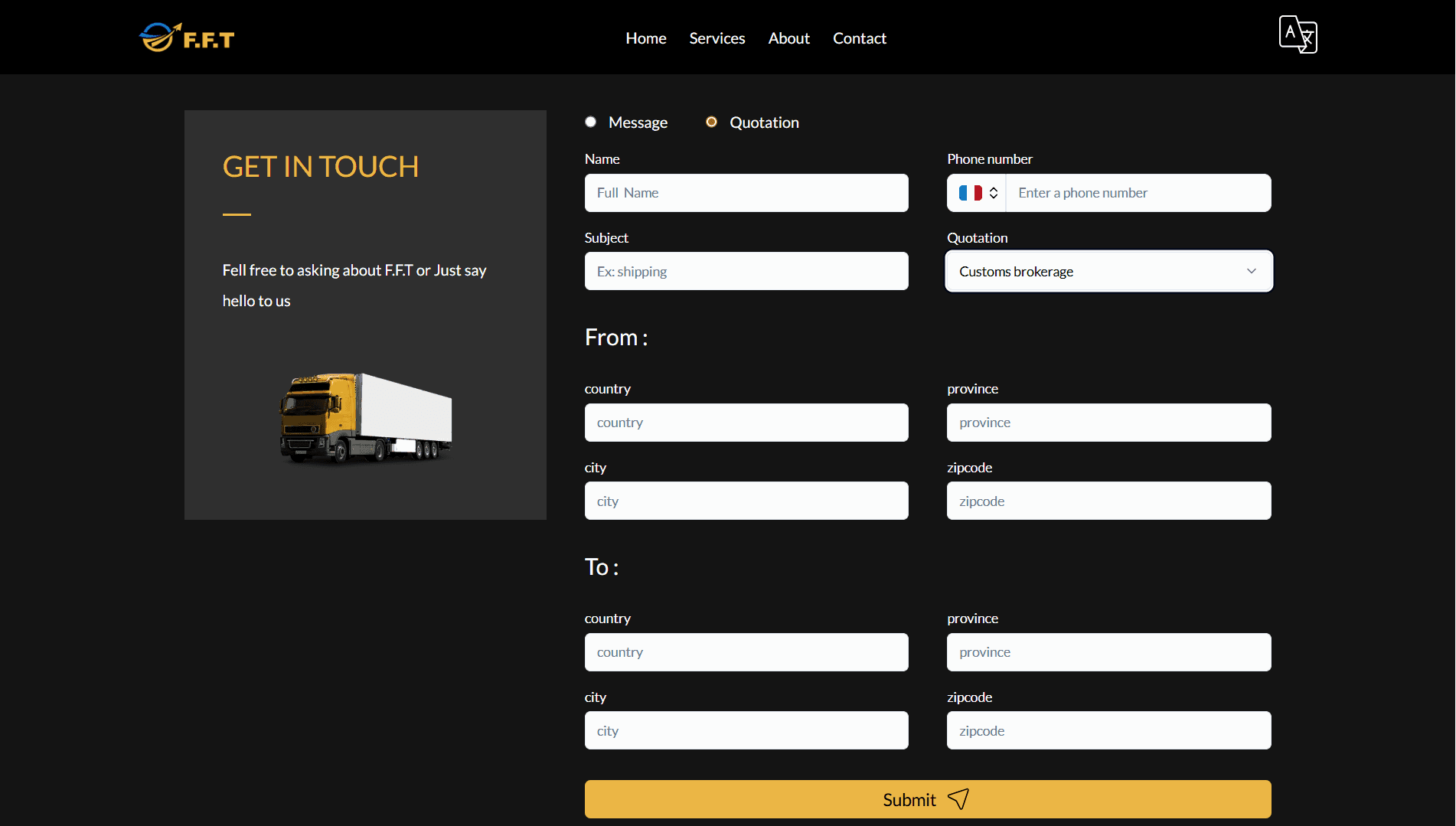Click the Subject input field

746,272
